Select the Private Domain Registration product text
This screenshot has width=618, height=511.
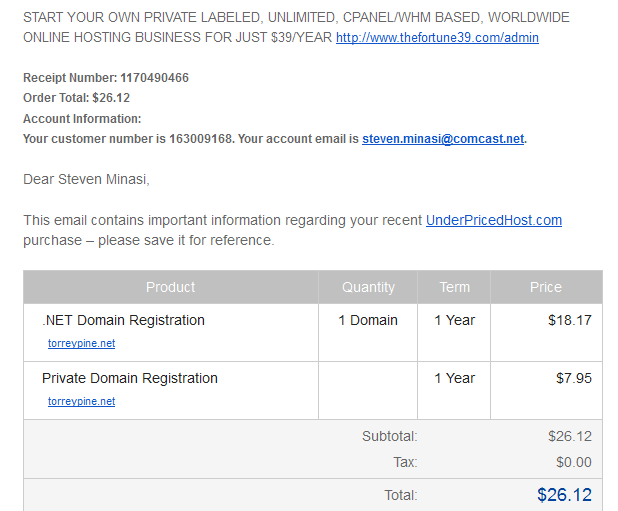click(x=130, y=378)
